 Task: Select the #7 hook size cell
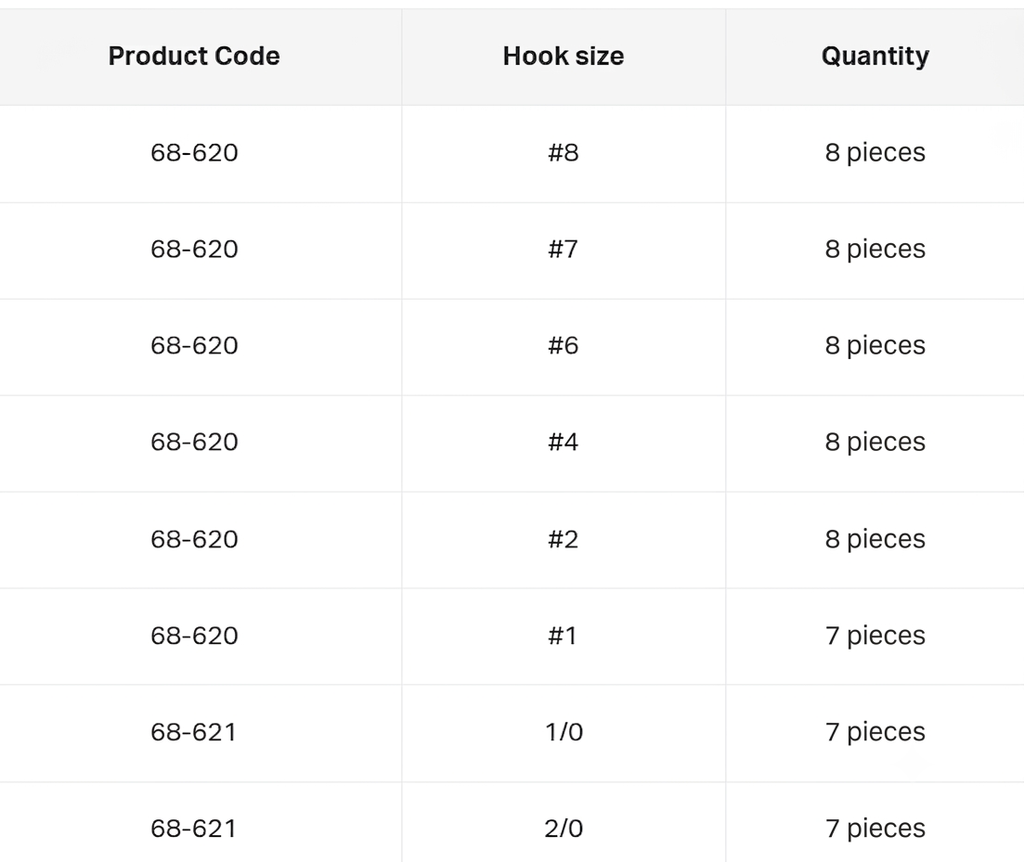point(563,249)
